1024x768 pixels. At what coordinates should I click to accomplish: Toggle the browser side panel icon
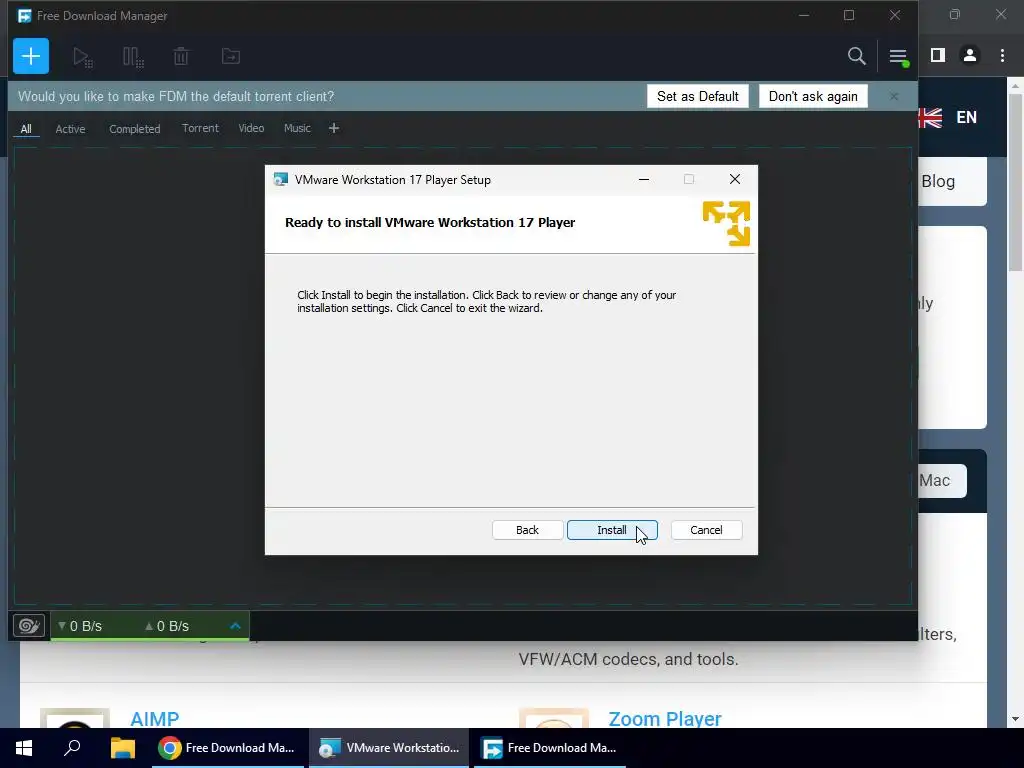(938, 56)
